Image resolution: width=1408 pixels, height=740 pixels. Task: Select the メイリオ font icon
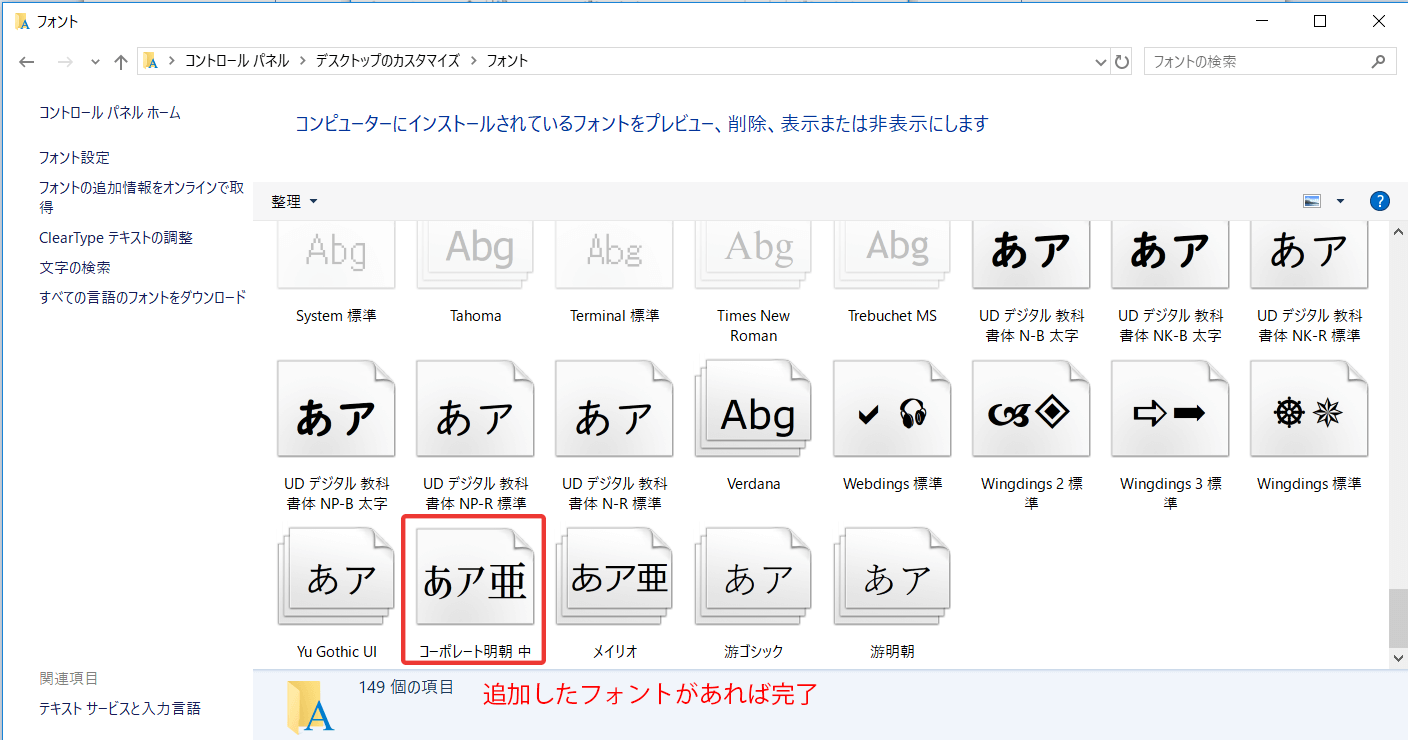point(614,581)
